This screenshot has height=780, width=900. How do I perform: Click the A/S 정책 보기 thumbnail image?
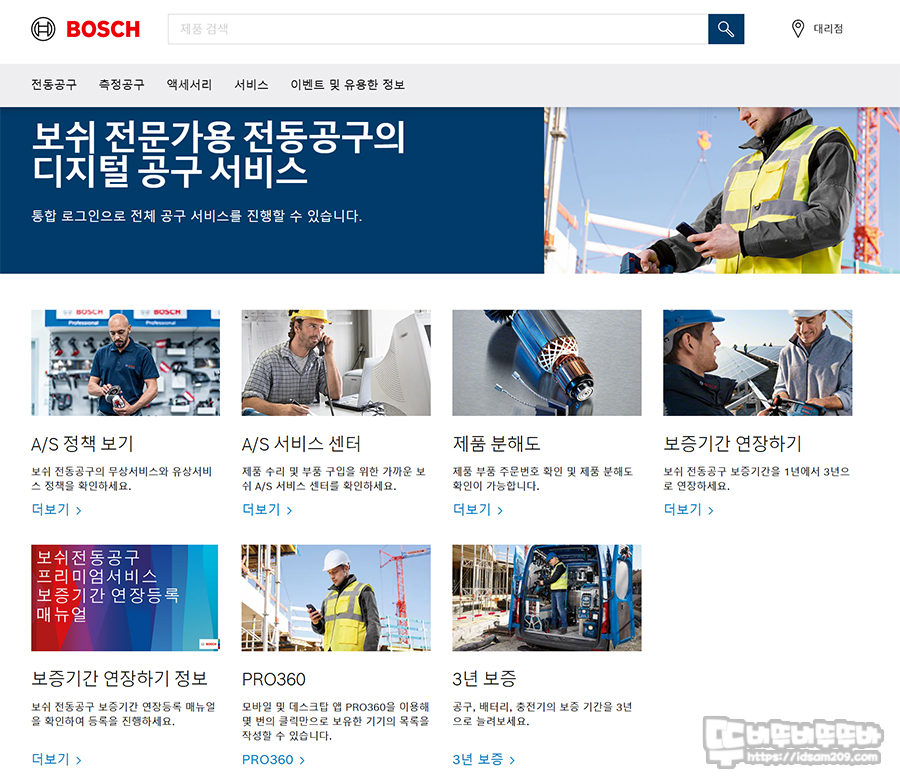point(125,363)
